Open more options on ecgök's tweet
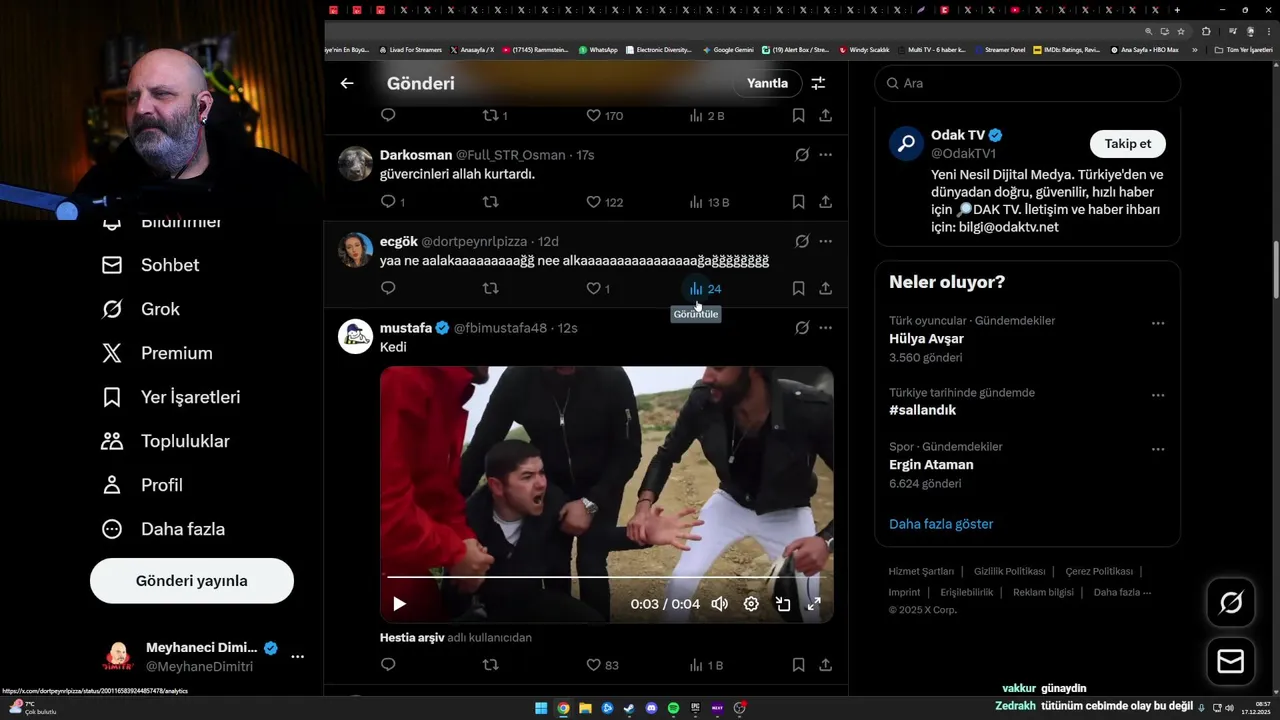Viewport: 1280px width, 720px height. pos(825,241)
